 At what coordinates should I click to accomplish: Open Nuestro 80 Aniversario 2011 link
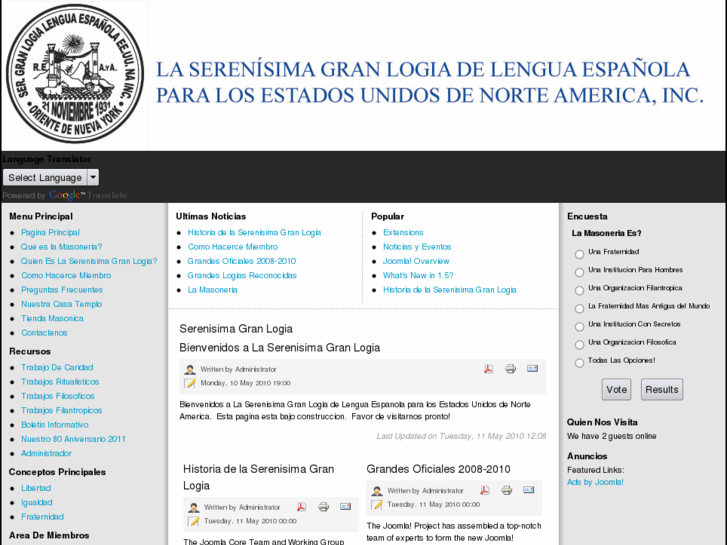73,439
